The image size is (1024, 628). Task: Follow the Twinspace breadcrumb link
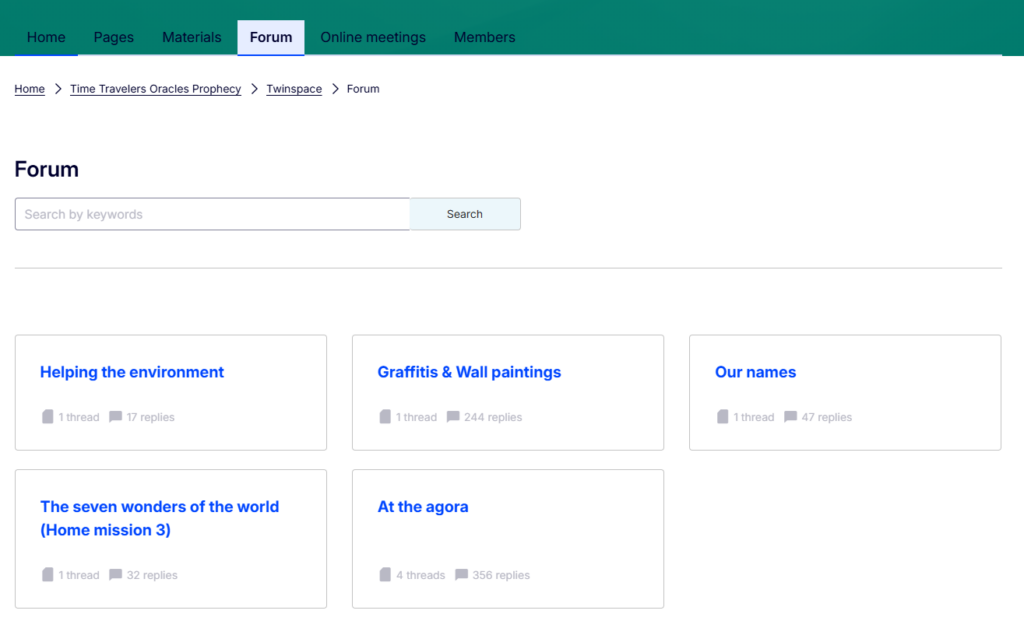[x=294, y=89]
